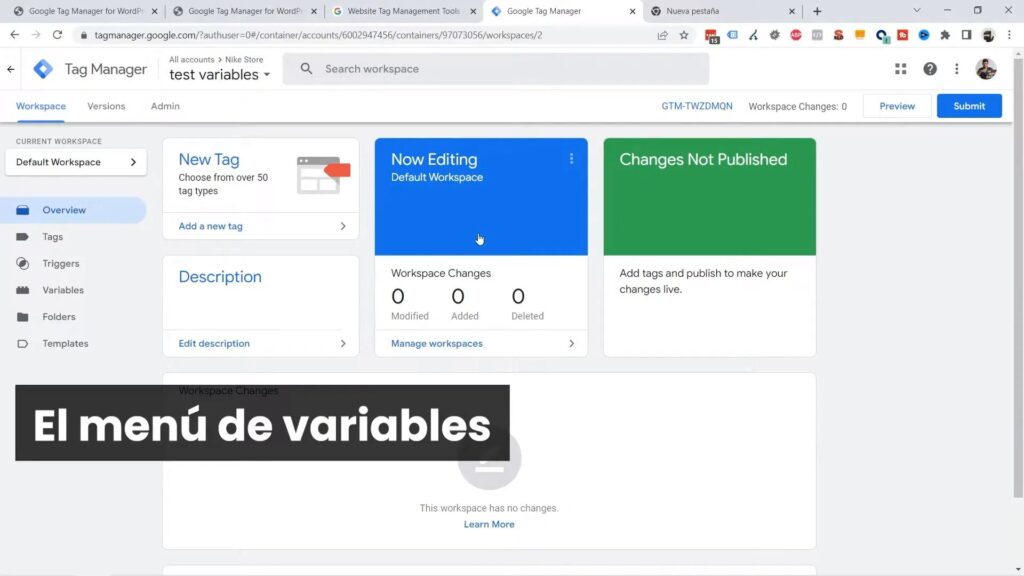Focus the Search workspace field

click(496, 69)
